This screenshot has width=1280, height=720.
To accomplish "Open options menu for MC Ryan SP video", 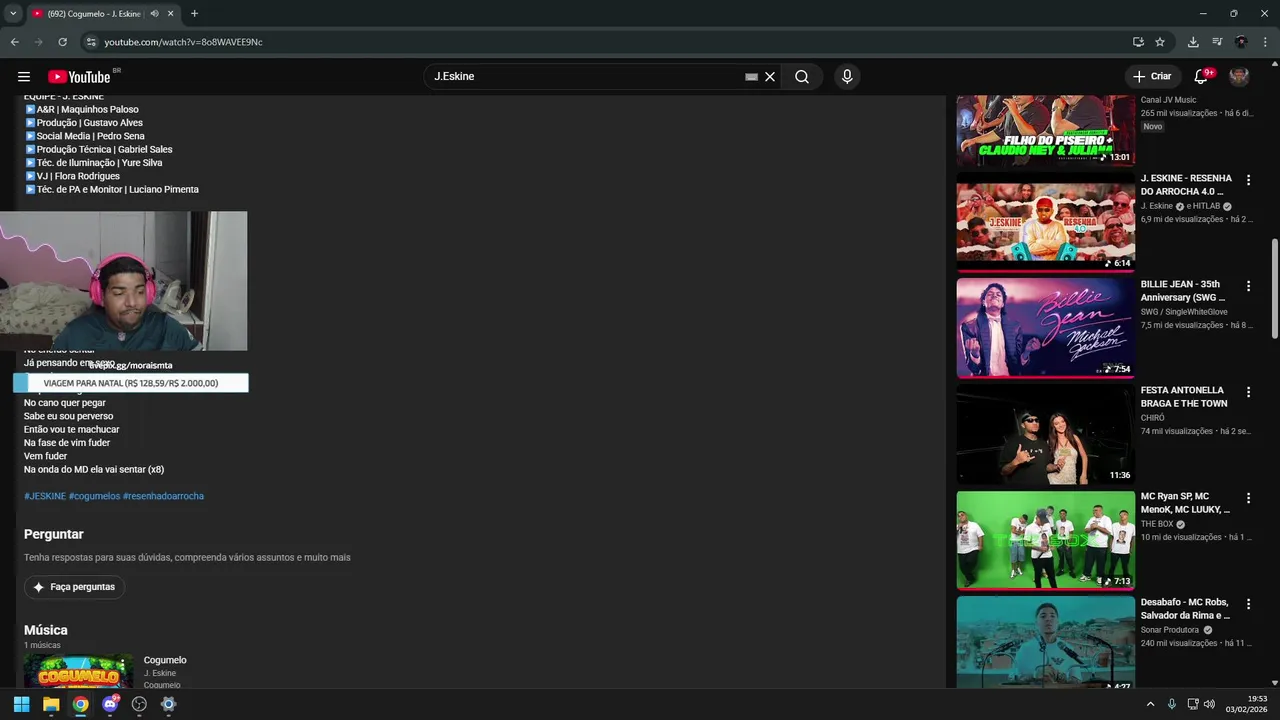I will pos(1248,498).
